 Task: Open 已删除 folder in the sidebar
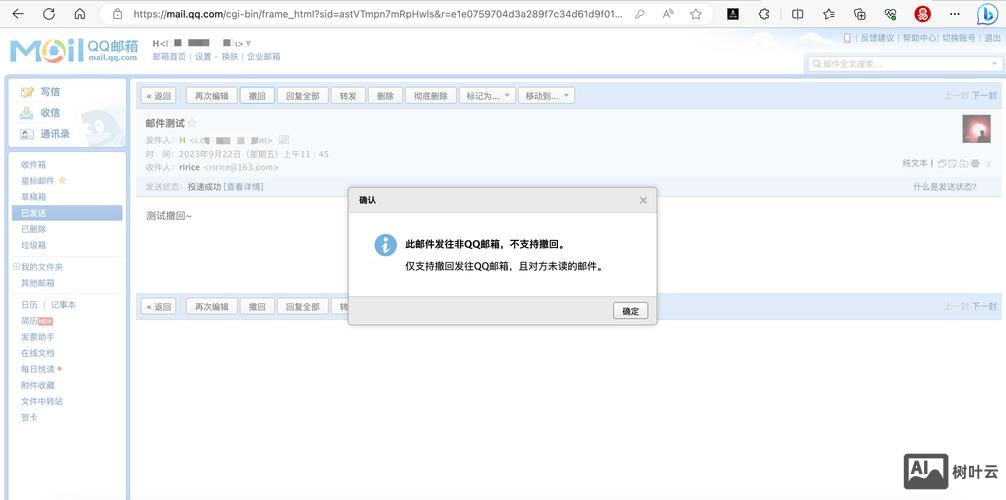pyautogui.click(x=33, y=229)
